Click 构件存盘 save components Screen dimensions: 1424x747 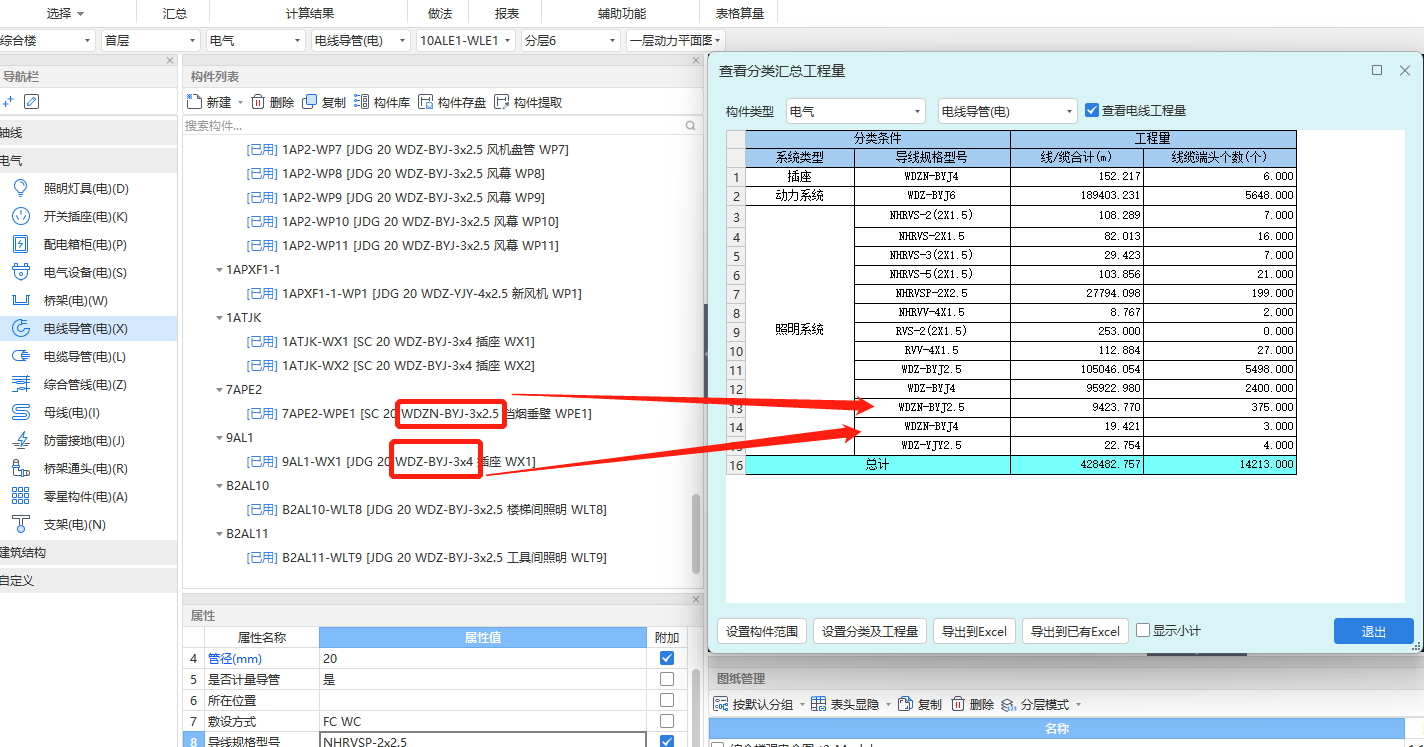[452, 102]
